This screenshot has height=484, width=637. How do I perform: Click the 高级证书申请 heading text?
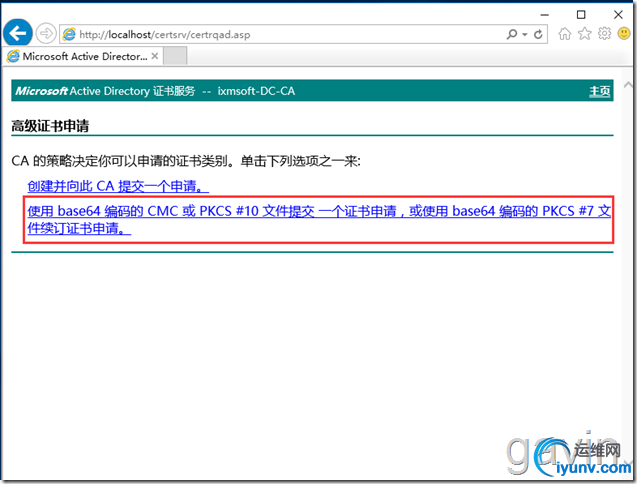tap(50, 126)
